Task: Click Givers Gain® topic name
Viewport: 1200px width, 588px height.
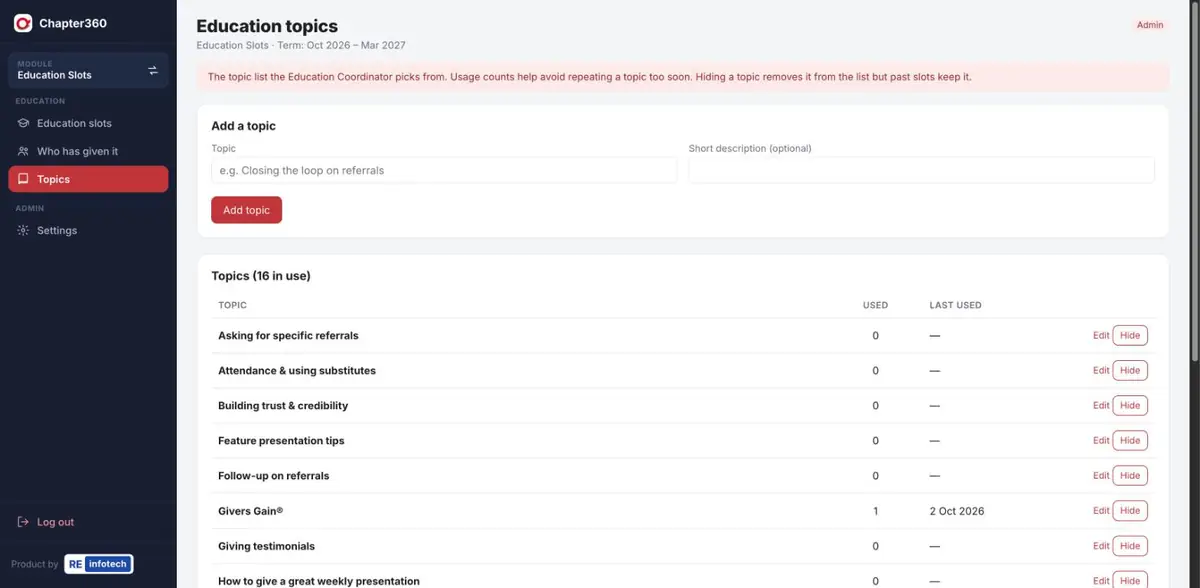Action: pos(251,511)
